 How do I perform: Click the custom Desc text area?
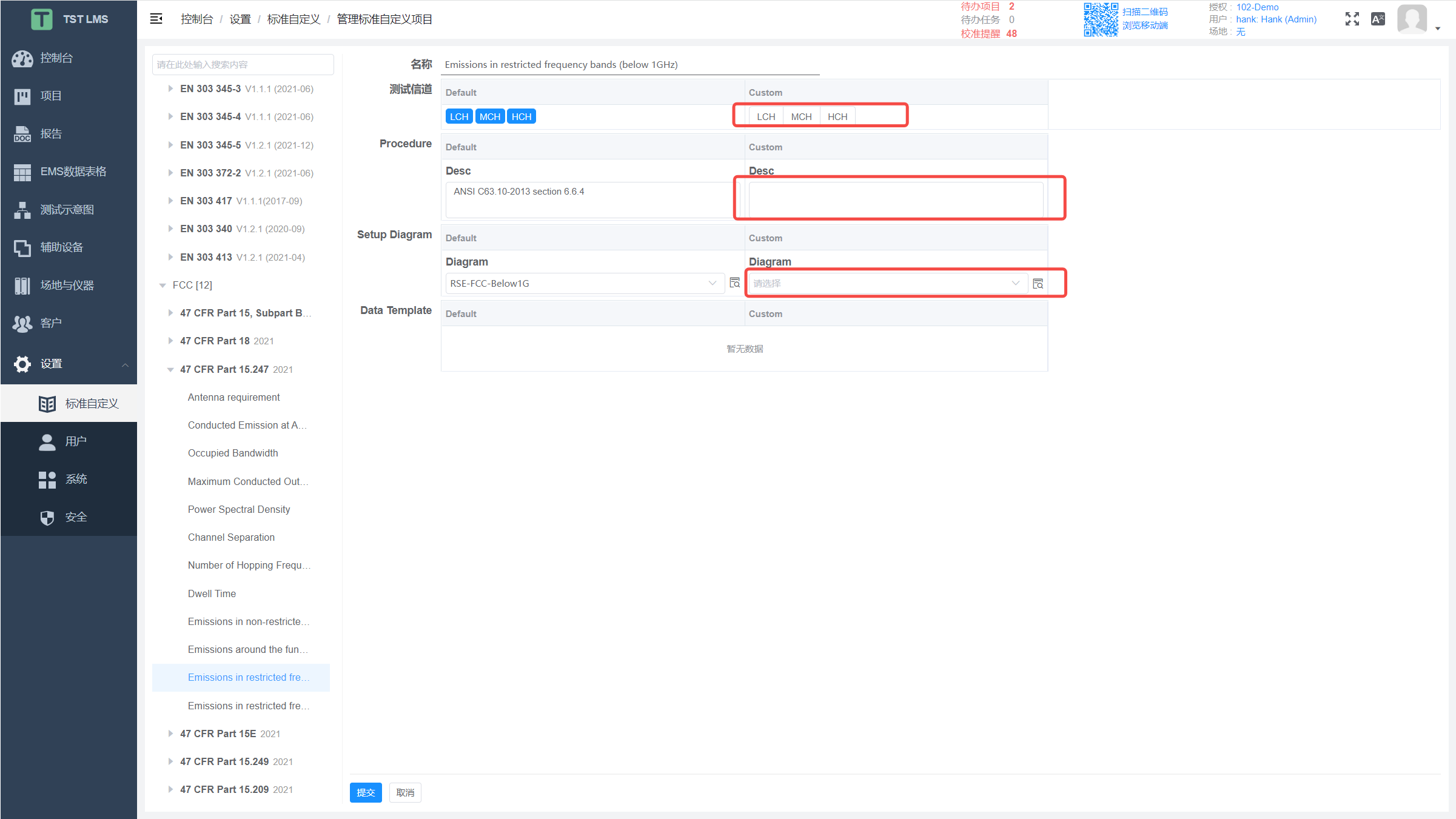[896, 199]
